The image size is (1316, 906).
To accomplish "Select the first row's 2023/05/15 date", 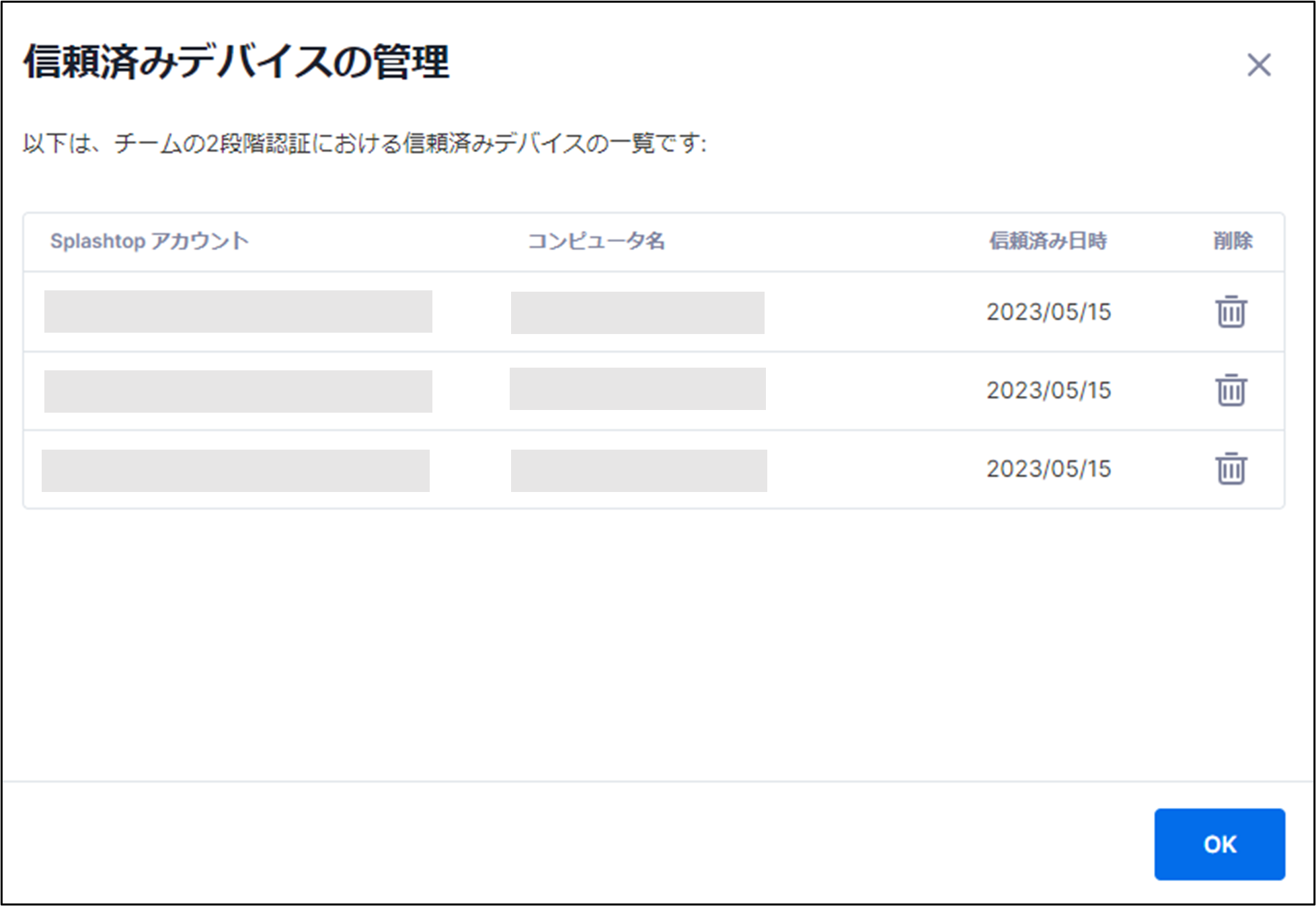I will tap(1048, 312).
